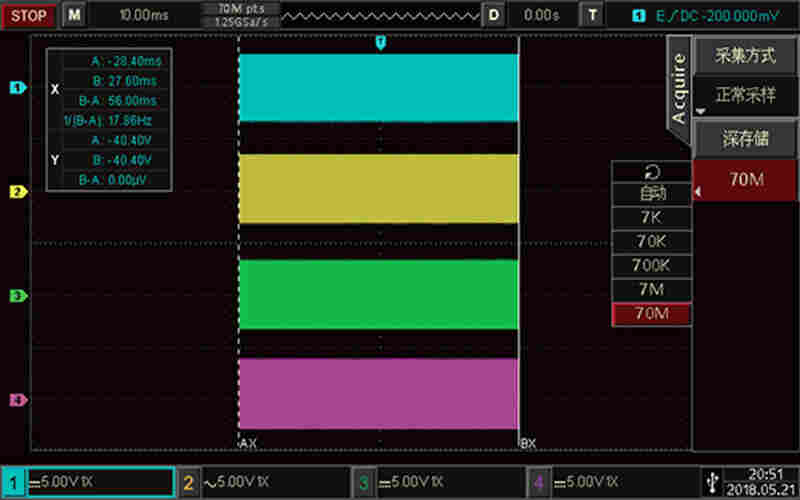Click the 10.00ms timebase readout

point(145,15)
